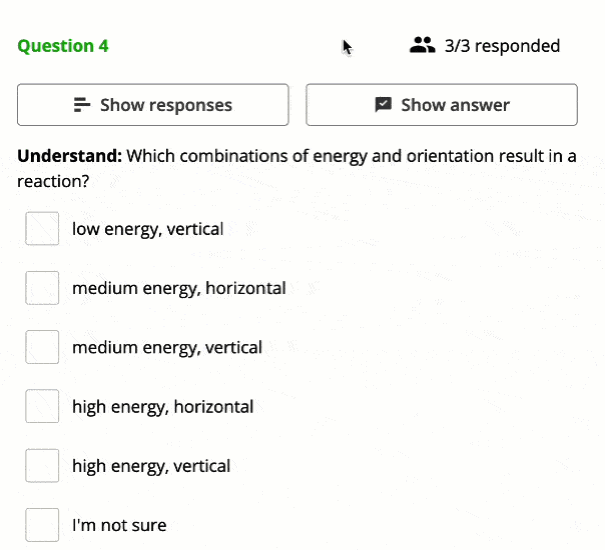Check the low energy, vertical option
The width and height of the screenshot is (605, 550).
[x=42, y=228]
